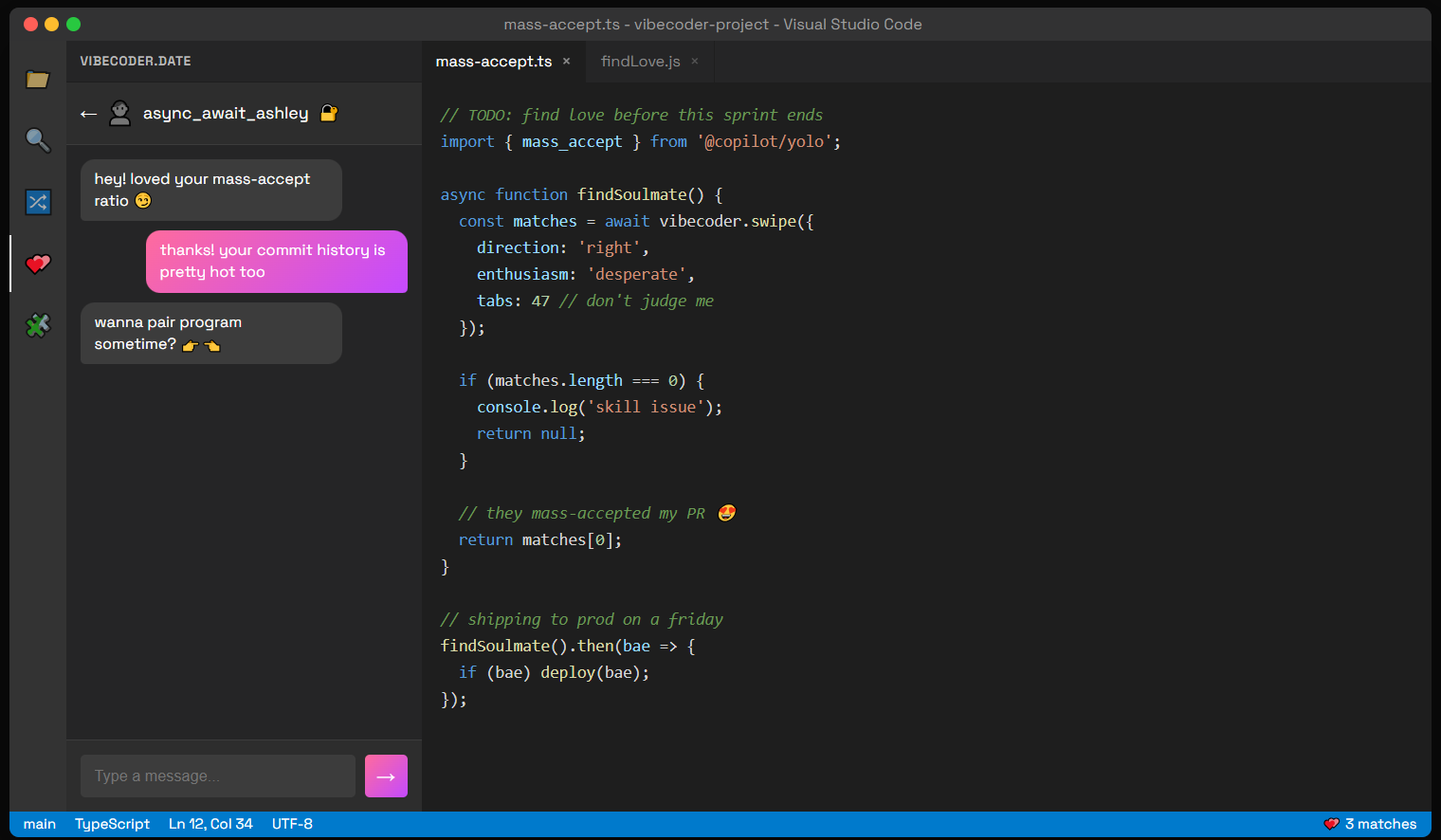Image resolution: width=1441 pixels, height=840 pixels.
Task: Change language mode by clicking TypeScript
Action: pyautogui.click(x=112, y=824)
